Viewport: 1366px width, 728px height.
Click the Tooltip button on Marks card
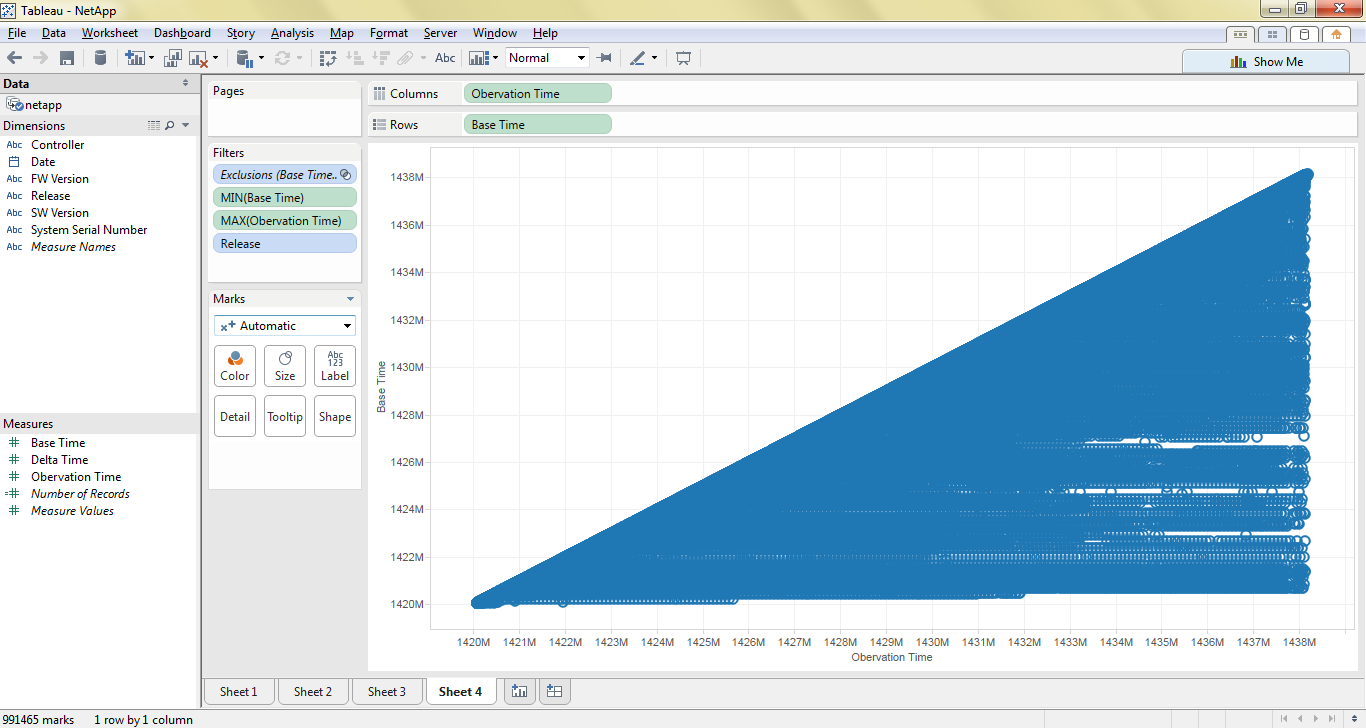coord(285,416)
